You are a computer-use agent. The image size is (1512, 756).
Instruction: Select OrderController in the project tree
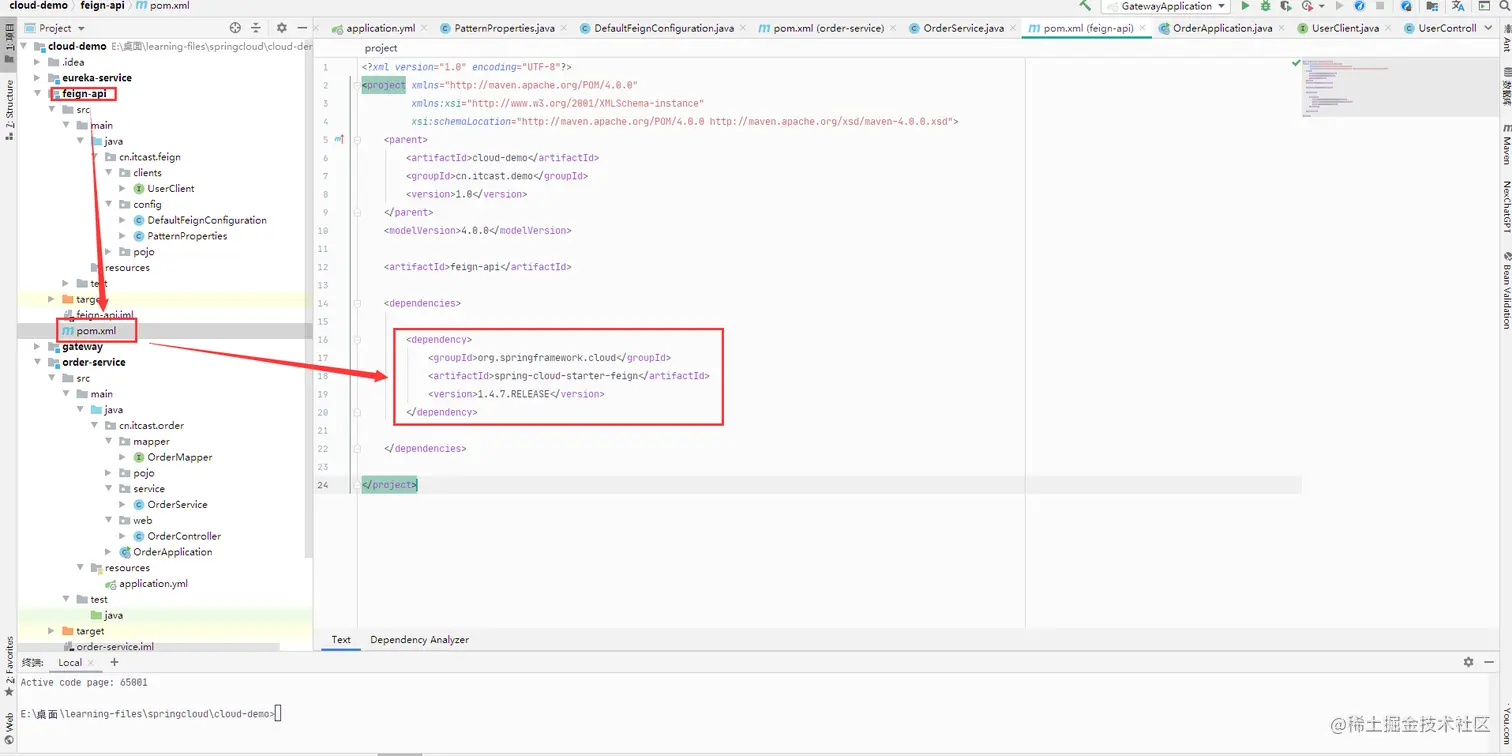pos(184,536)
